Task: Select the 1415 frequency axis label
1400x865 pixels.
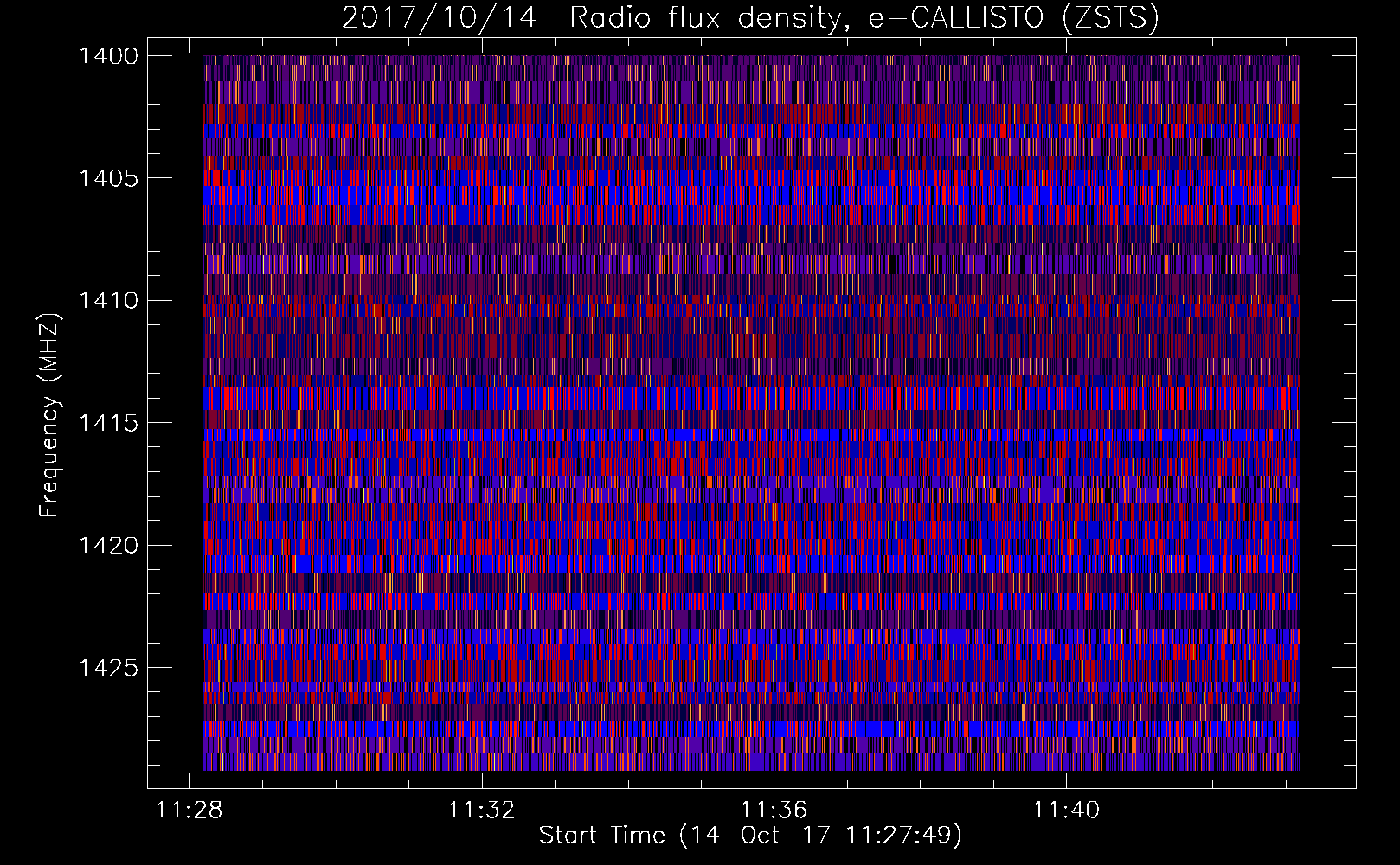Action: click(x=108, y=423)
